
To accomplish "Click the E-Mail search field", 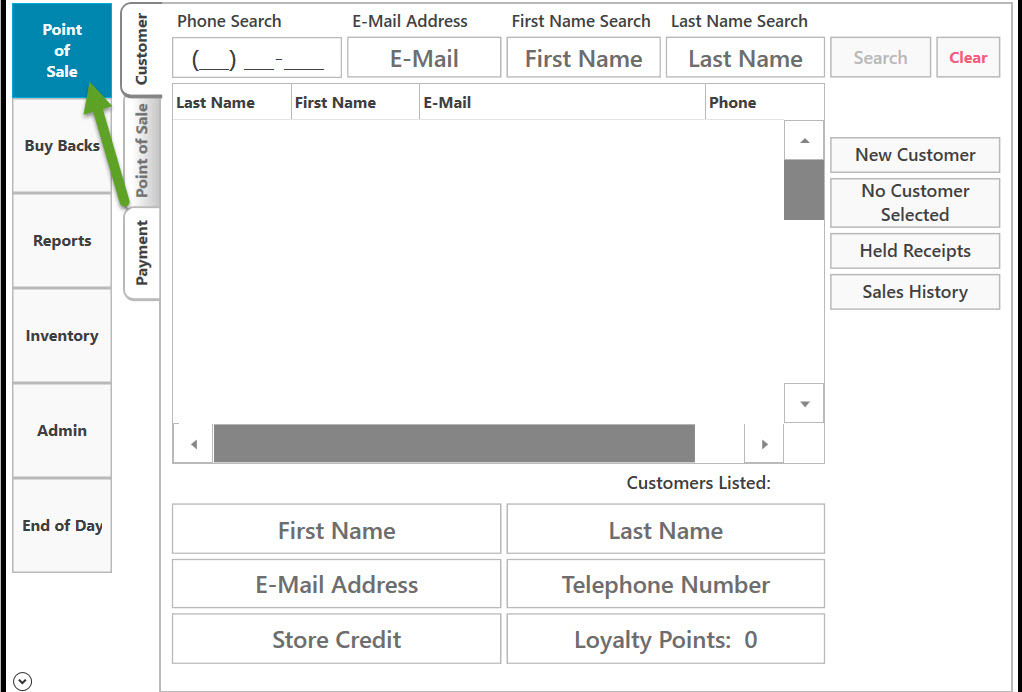I will coord(424,58).
